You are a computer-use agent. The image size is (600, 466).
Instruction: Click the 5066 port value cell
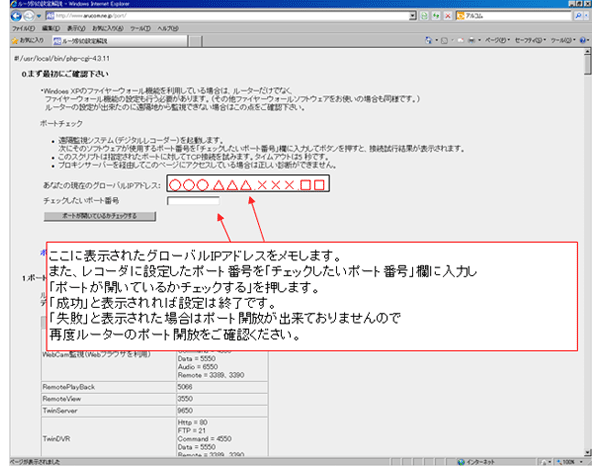(x=222, y=387)
